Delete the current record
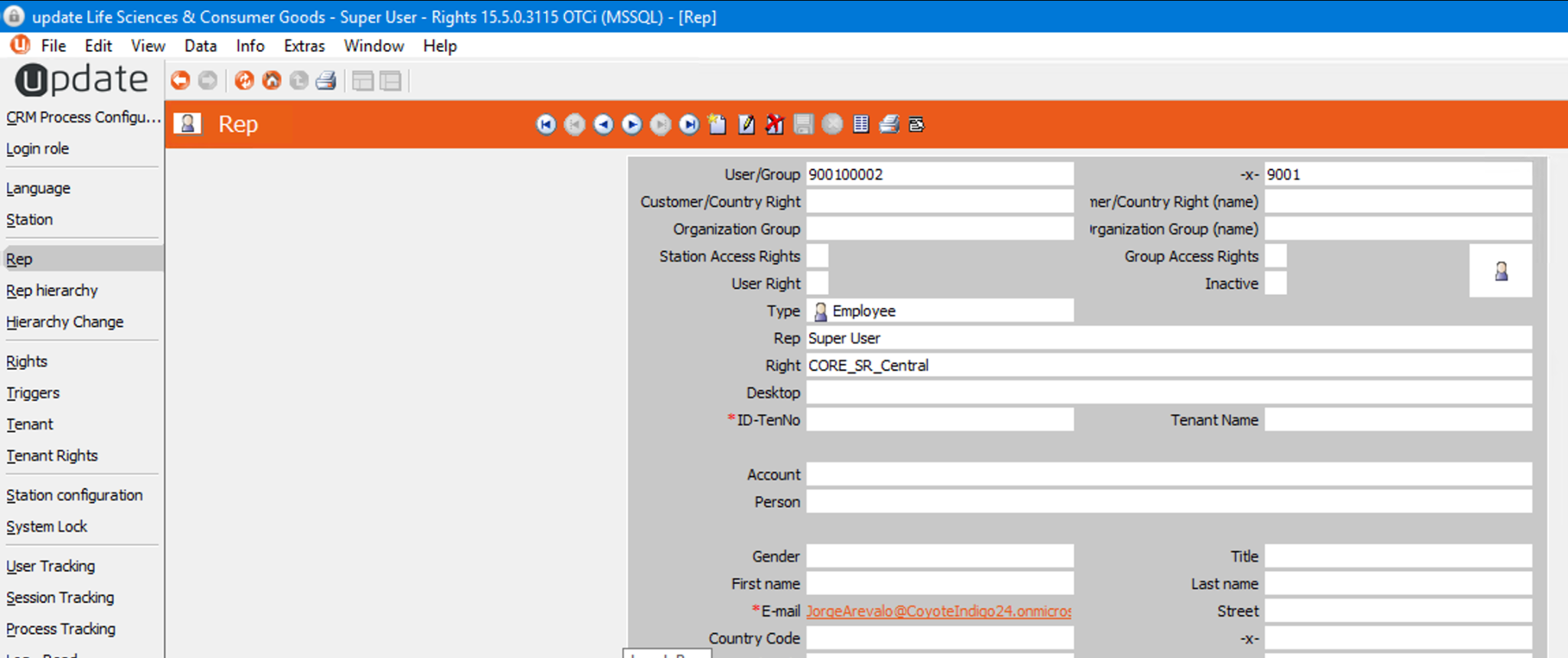 tap(775, 124)
